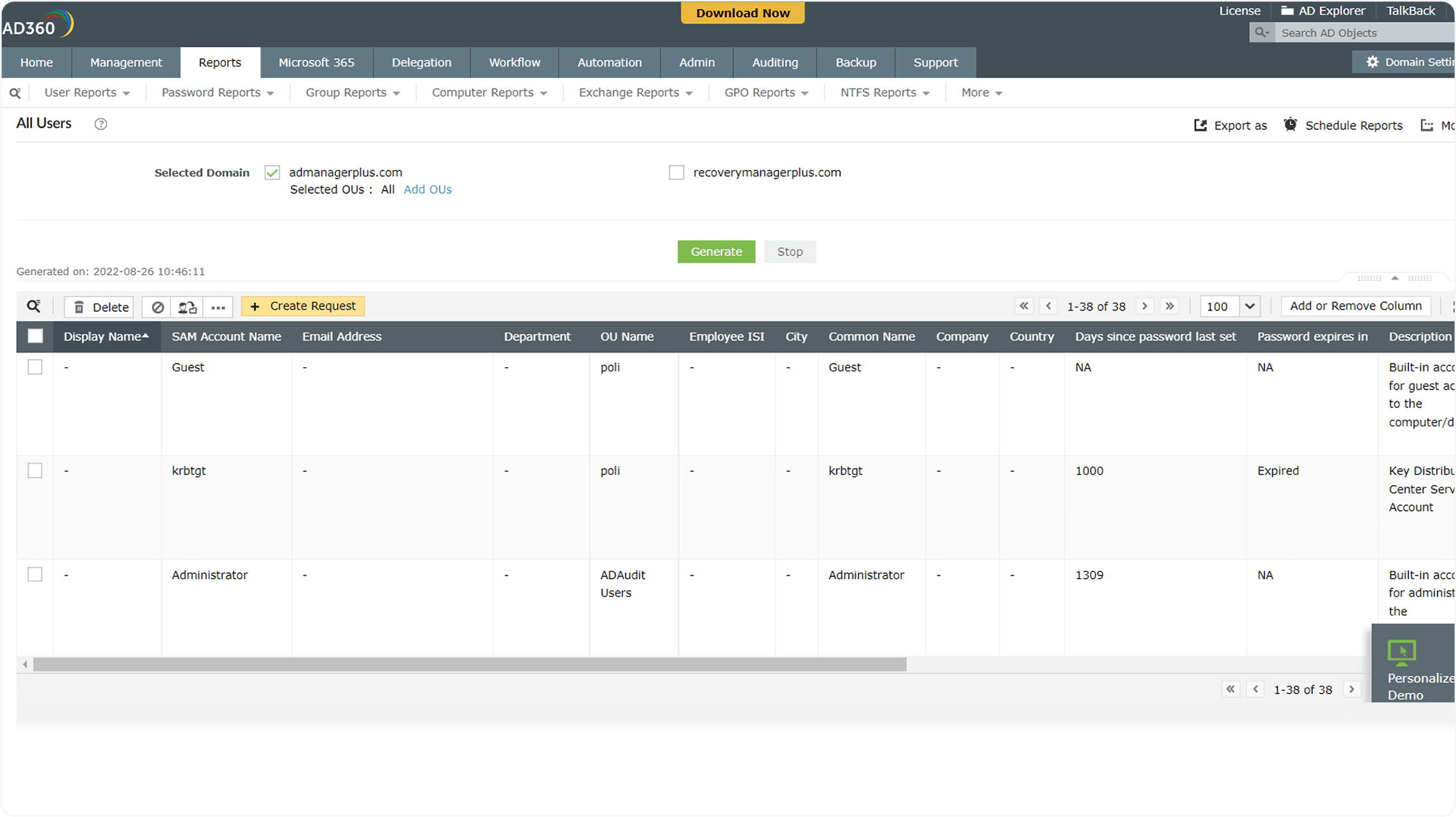The width and height of the screenshot is (1456, 817).
Task: Uncheck the admanagerplus.com domain checkbox
Action: click(x=272, y=172)
